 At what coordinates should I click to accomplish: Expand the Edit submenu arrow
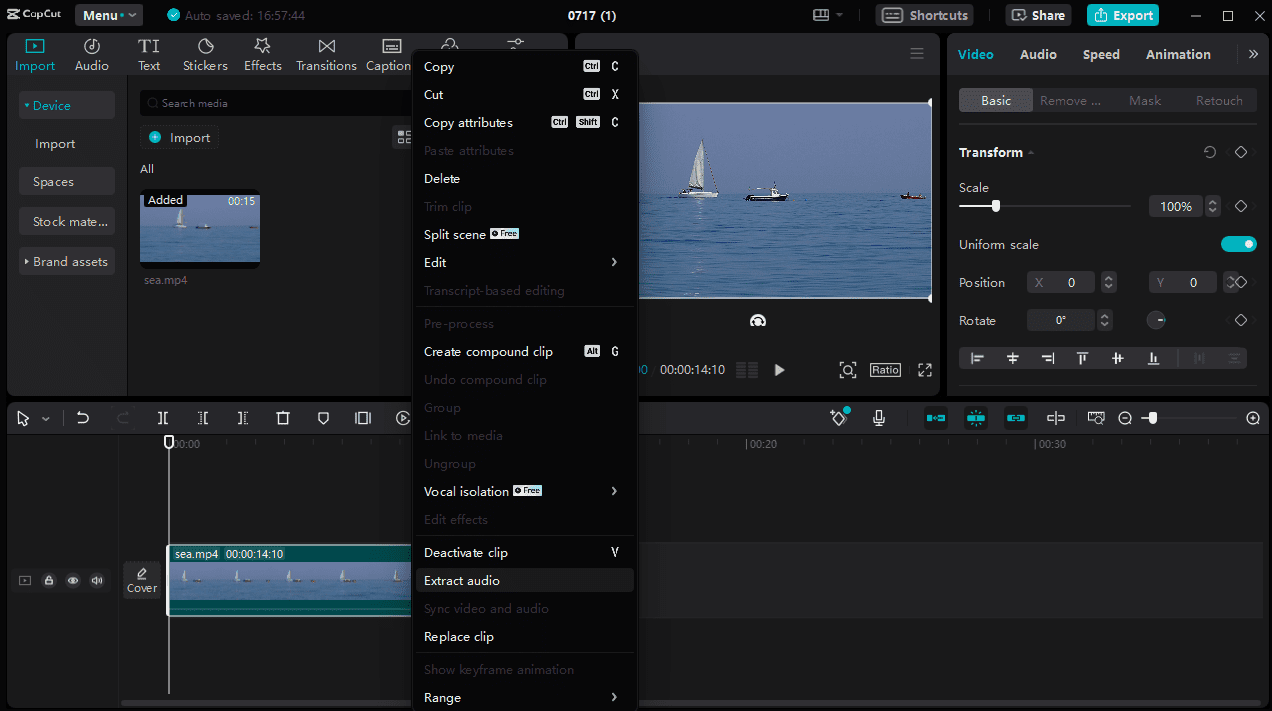coord(614,262)
